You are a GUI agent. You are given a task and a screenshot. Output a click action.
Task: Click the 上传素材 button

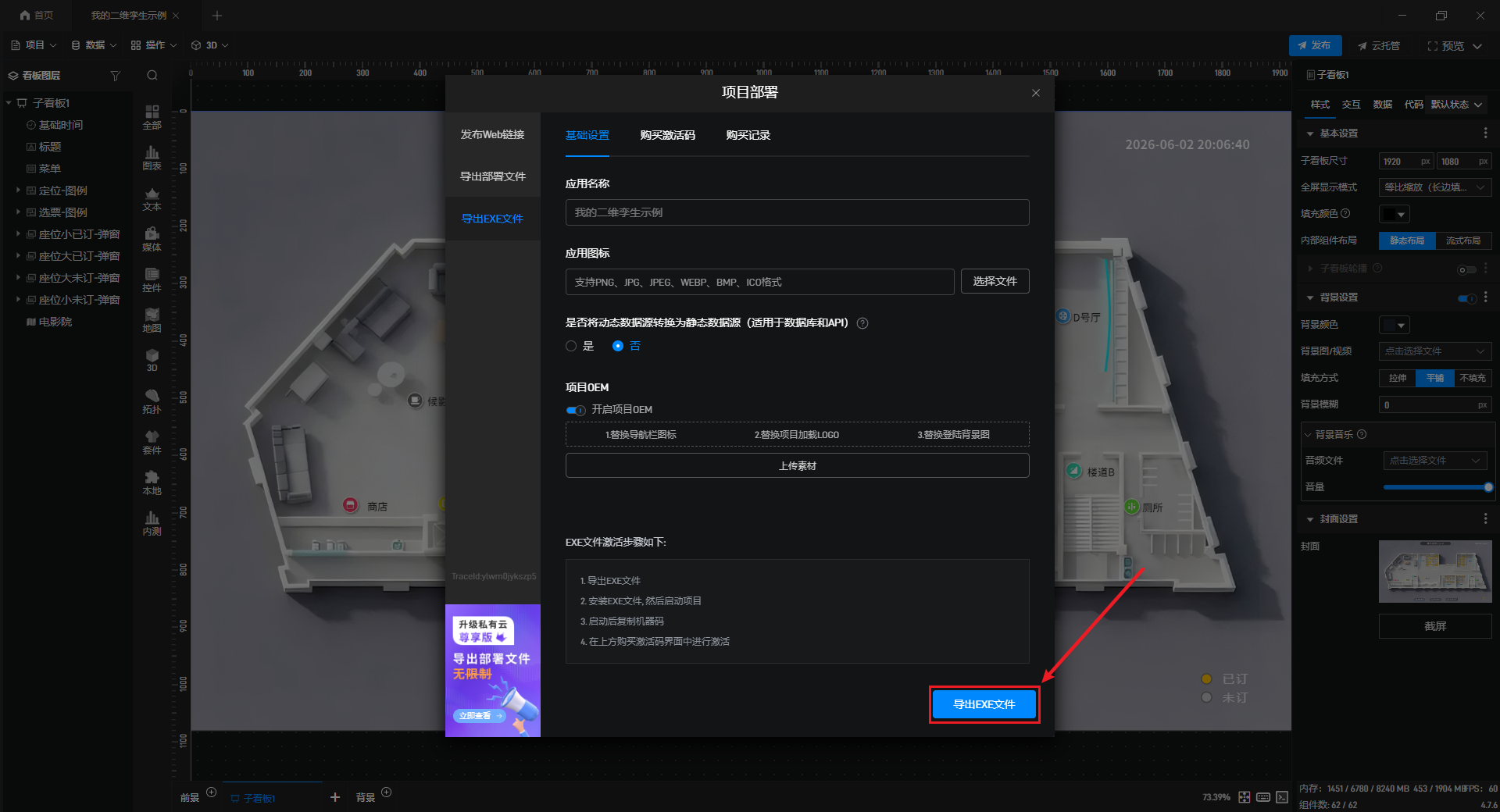(x=797, y=465)
